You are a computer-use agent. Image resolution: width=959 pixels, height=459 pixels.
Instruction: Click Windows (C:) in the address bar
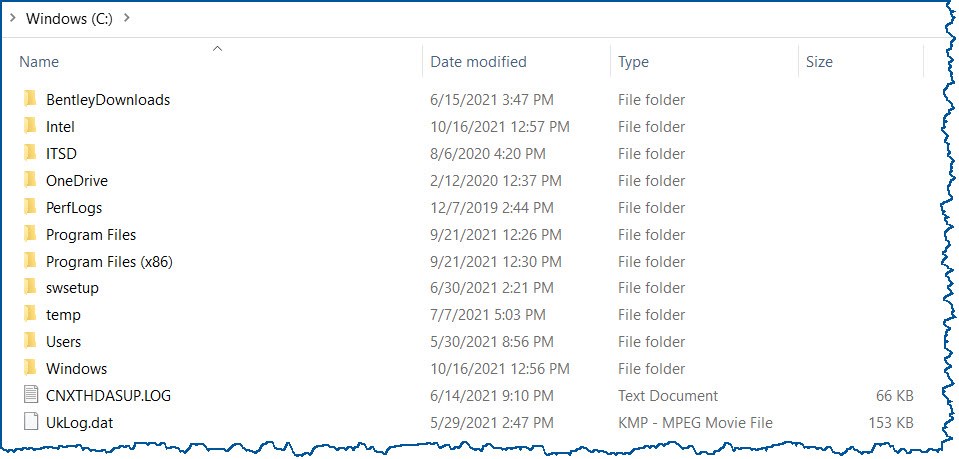pos(69,18)
